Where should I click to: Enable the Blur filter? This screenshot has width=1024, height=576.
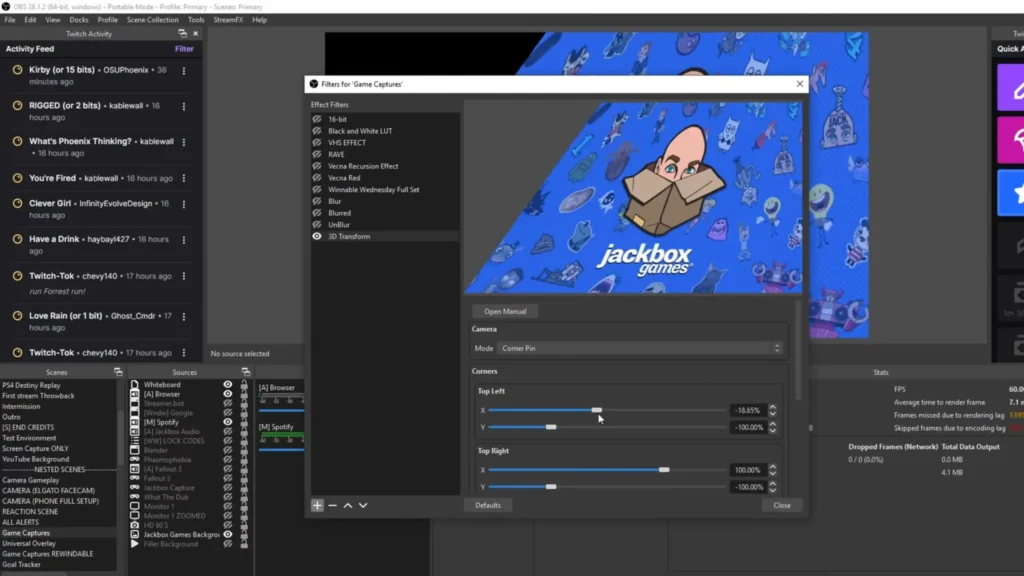[x=317, y=201]
